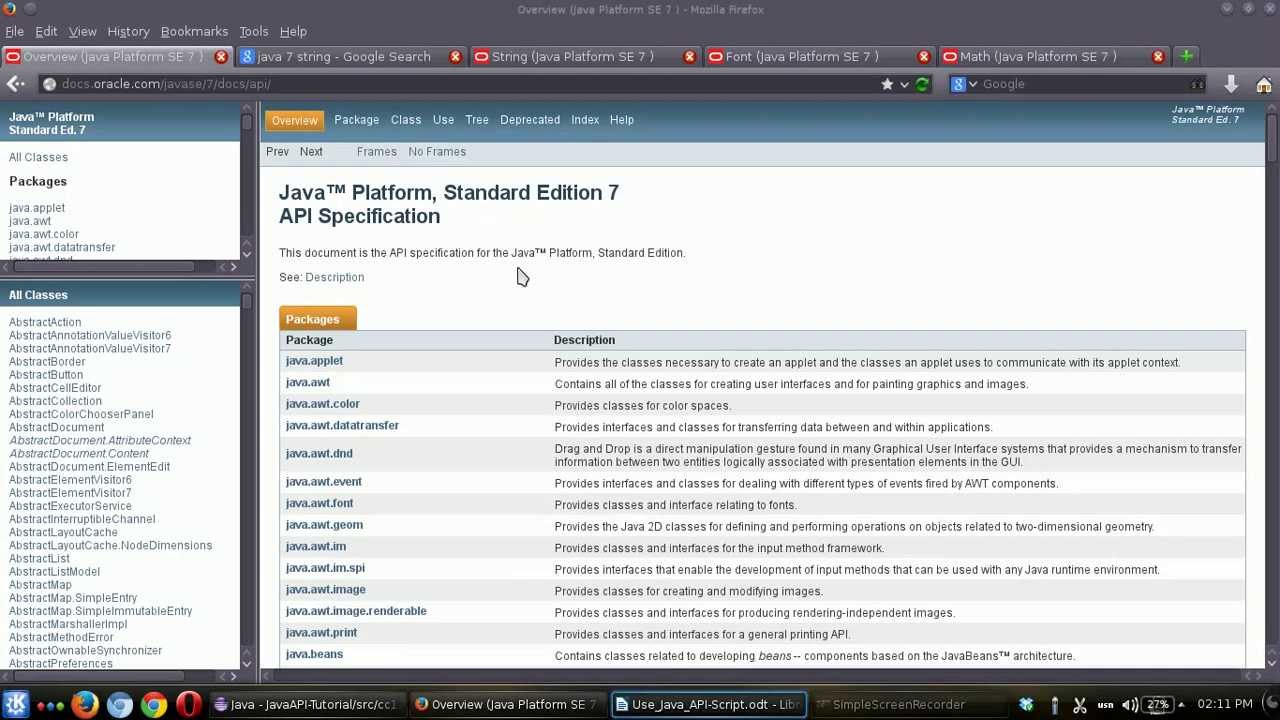Viewport: 1280px width, 720px height.
Task: Close the Font (Java Platform SE 7) tab
Action: [923, 56]
